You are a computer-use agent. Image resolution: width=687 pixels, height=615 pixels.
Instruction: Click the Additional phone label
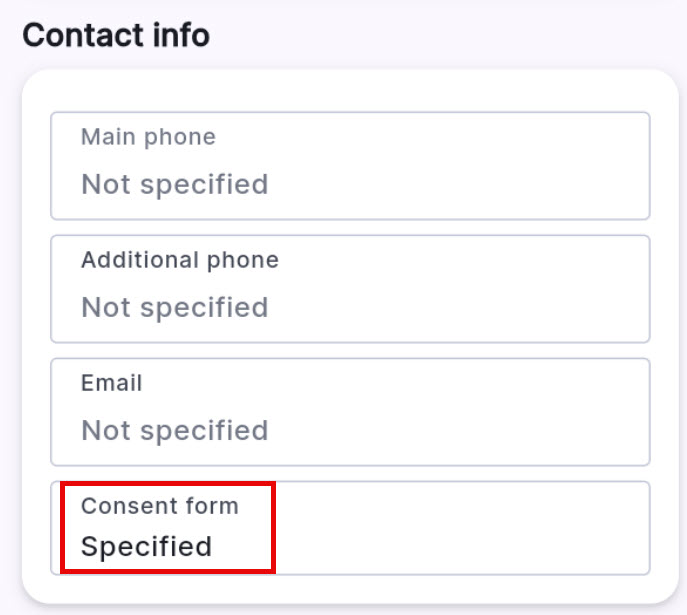[x=180, y=260]
